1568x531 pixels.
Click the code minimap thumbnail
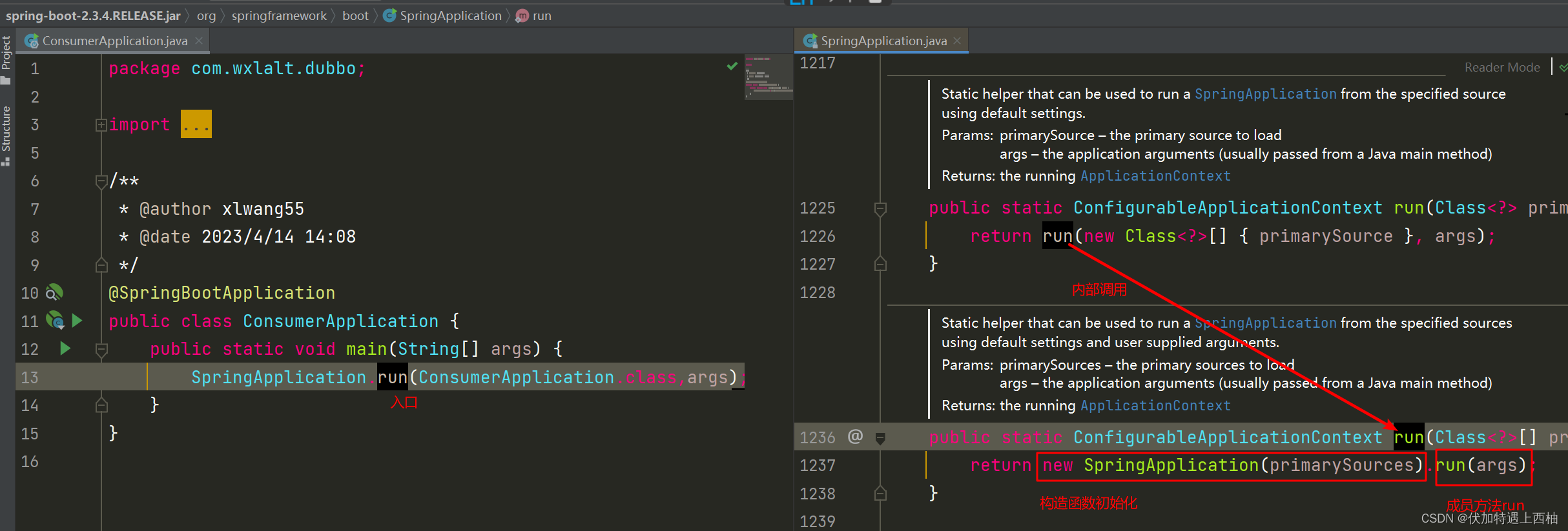[x=769, y=77]
